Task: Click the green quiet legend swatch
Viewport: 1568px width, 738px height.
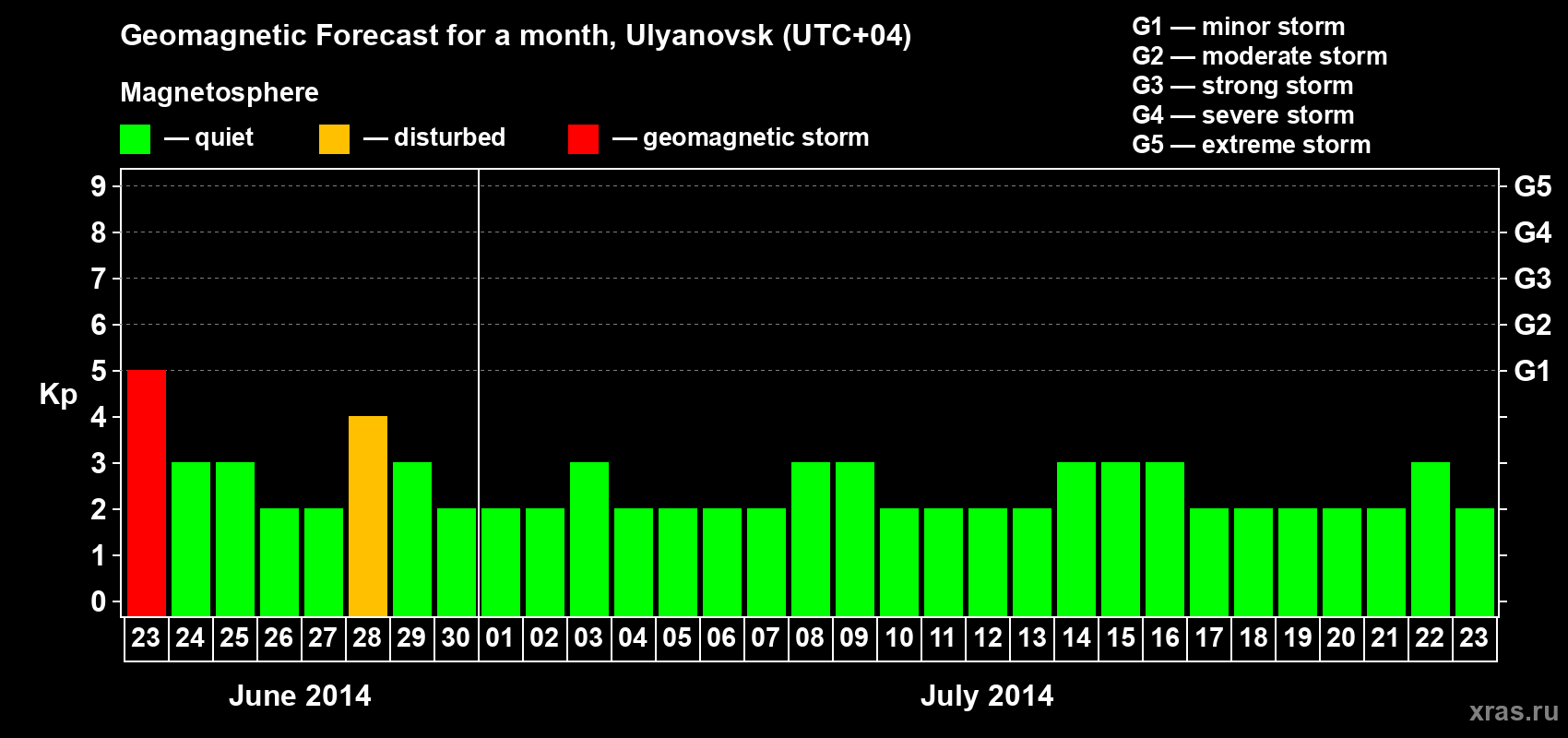Action: [135, 139]
